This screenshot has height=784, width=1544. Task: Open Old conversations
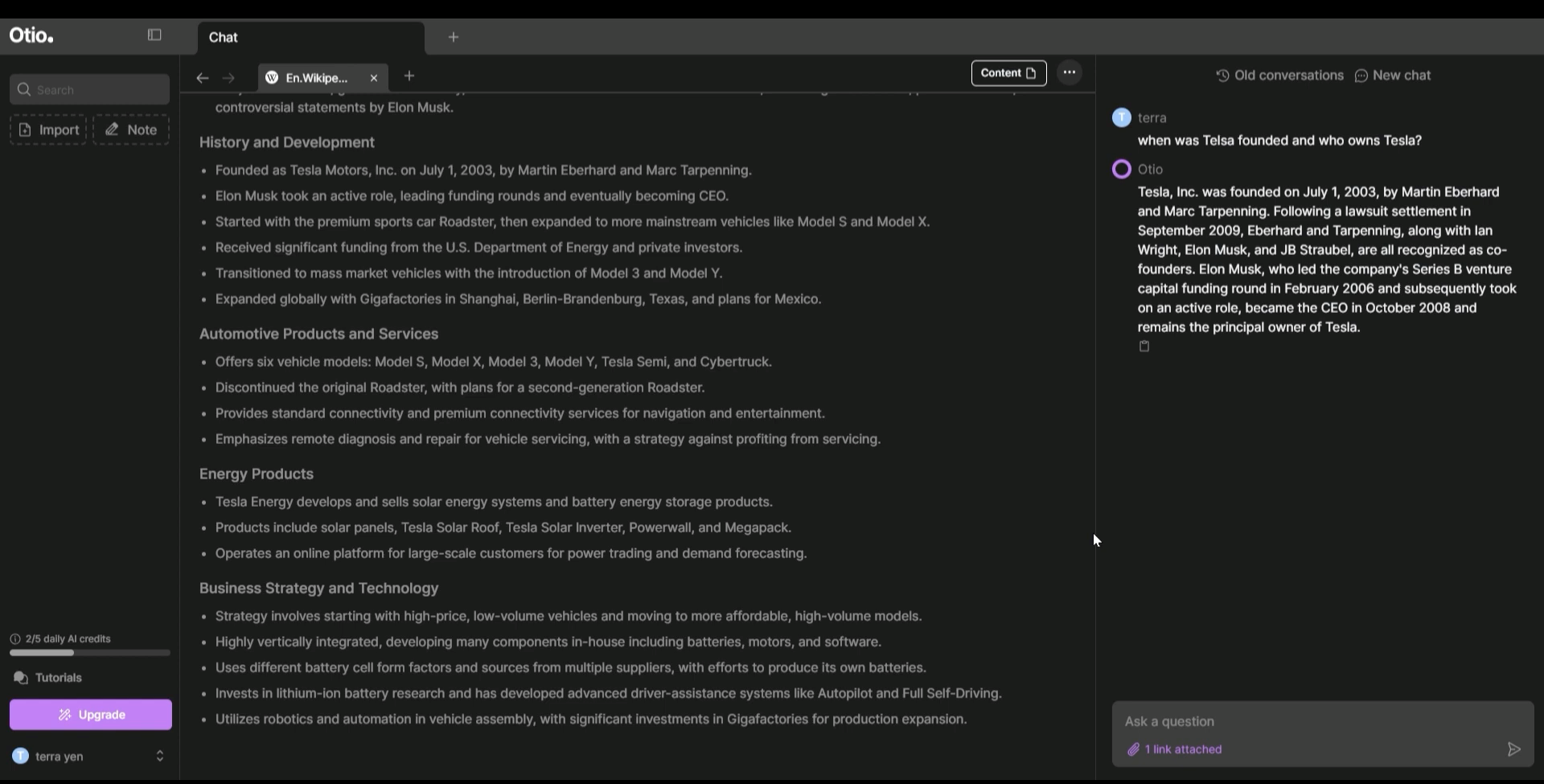click(x=1279, y=76)
